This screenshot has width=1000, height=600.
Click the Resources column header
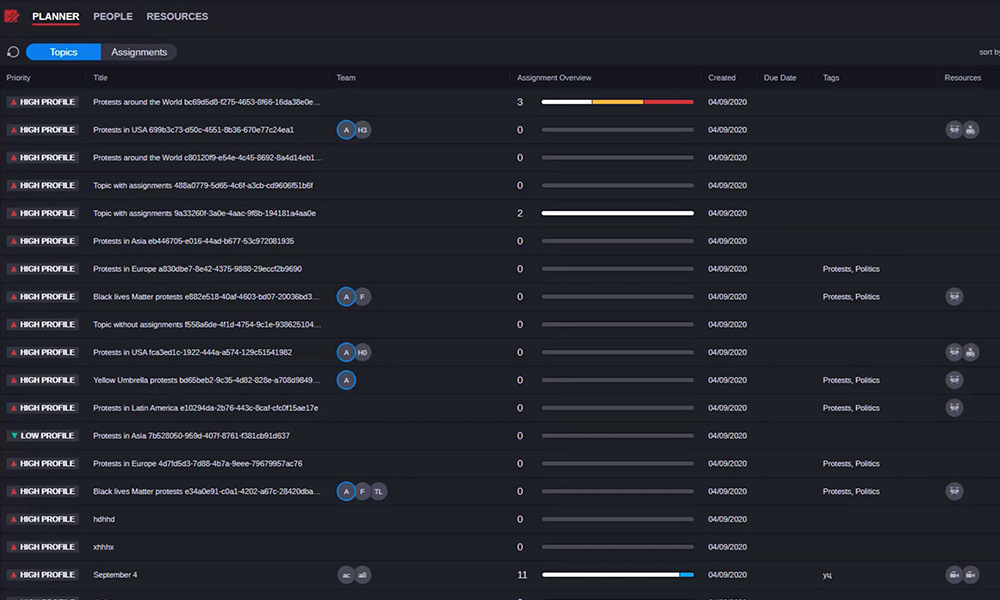pos(962,78)
